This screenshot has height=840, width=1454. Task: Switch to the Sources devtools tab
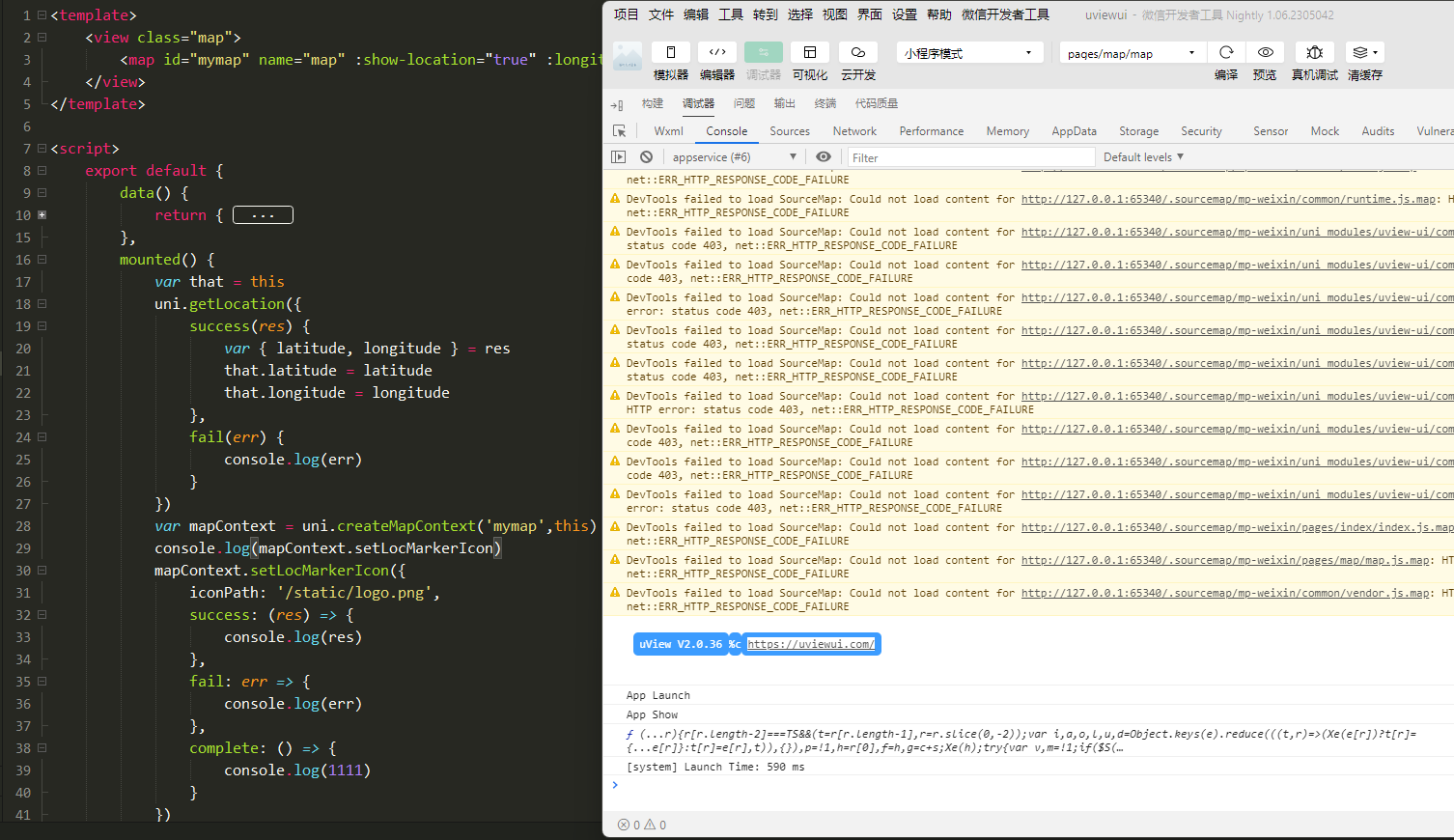790,131
